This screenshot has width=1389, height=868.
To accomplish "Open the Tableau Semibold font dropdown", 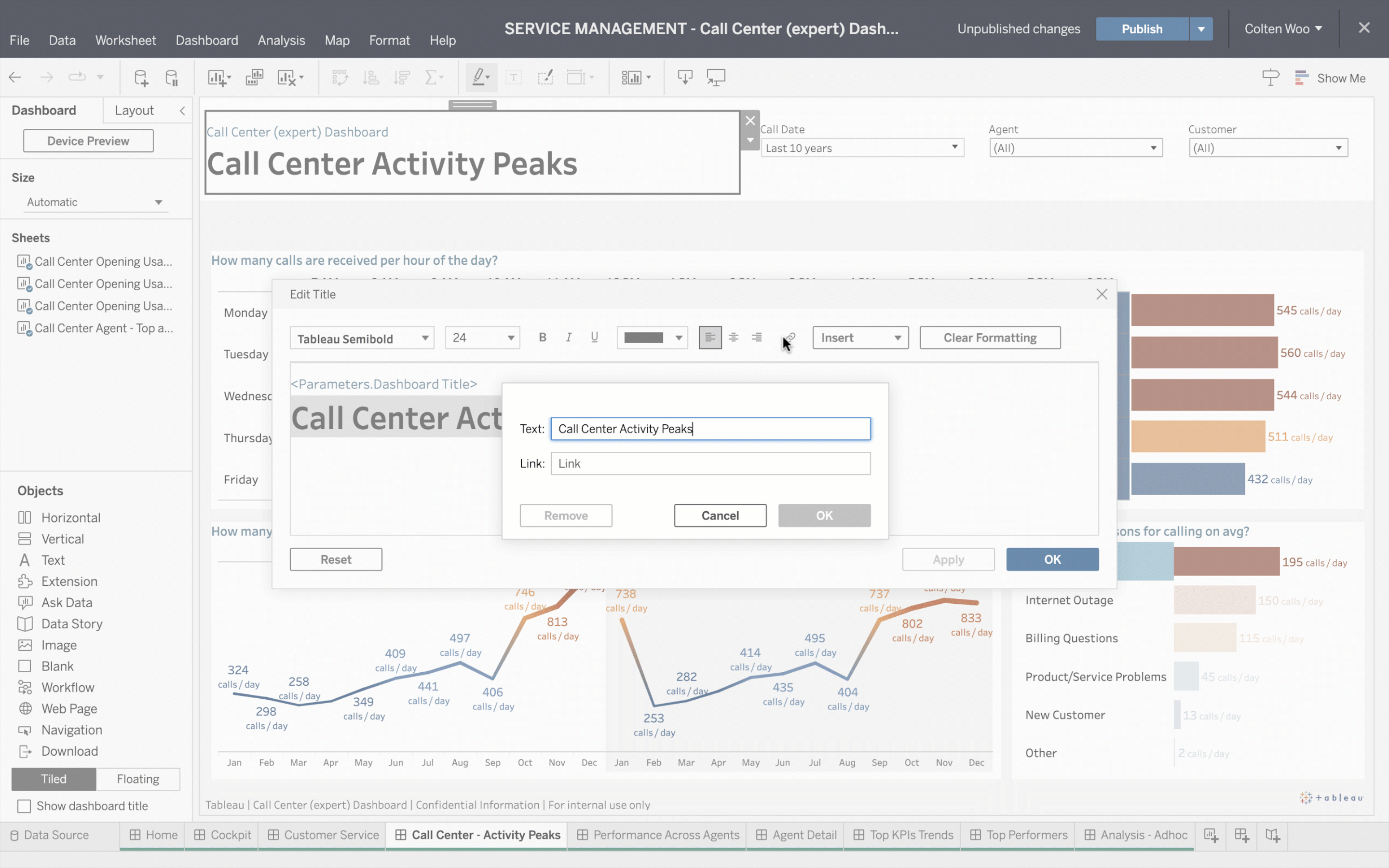I will pyautogui.click(x=362, y=338).
